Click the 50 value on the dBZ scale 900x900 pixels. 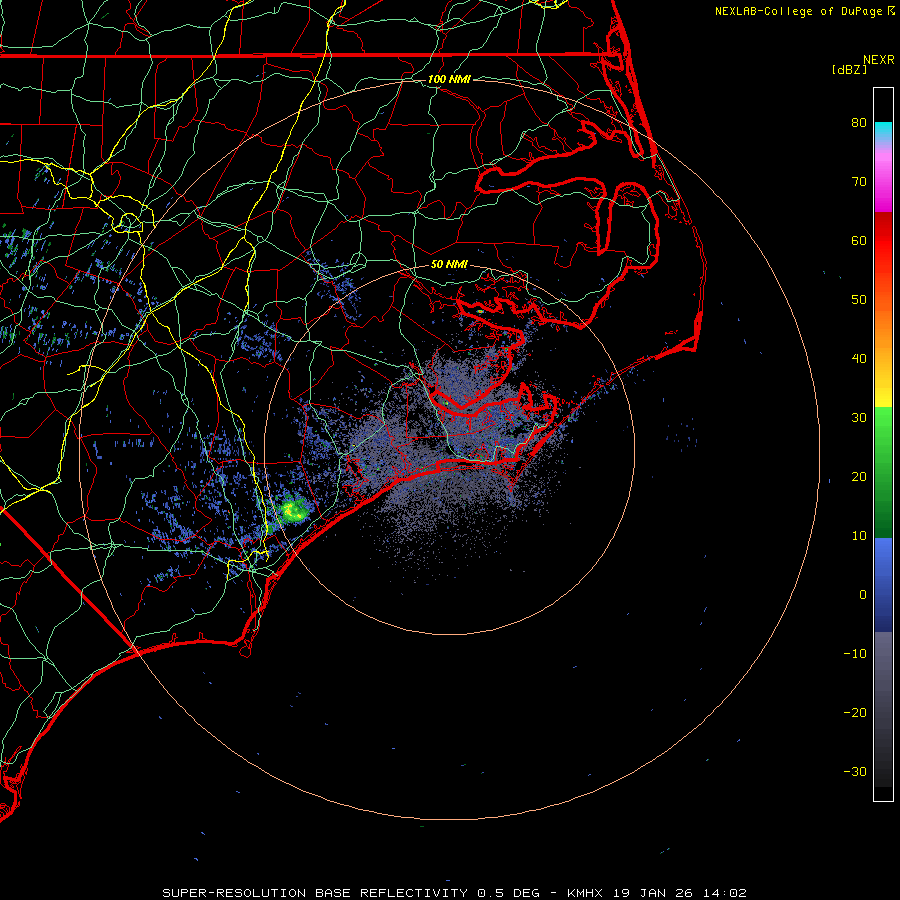tap(859, 300)
